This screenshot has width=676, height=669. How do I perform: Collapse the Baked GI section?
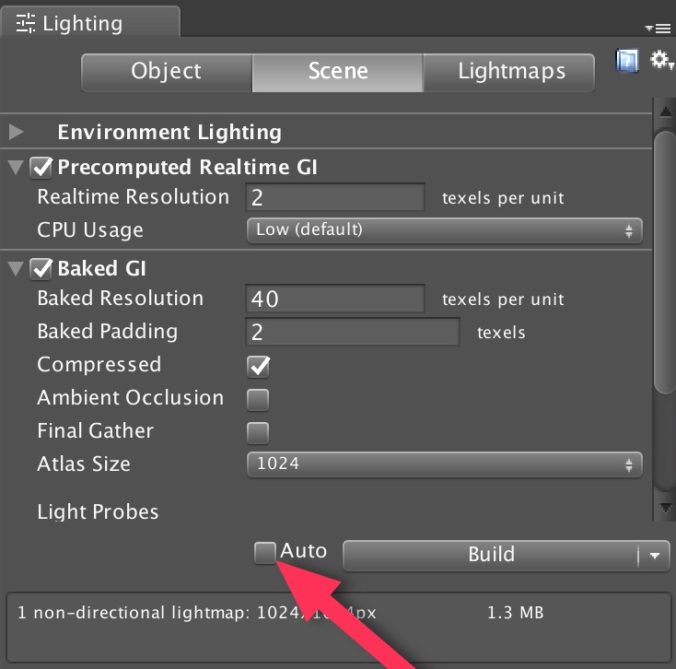[16, 269]
